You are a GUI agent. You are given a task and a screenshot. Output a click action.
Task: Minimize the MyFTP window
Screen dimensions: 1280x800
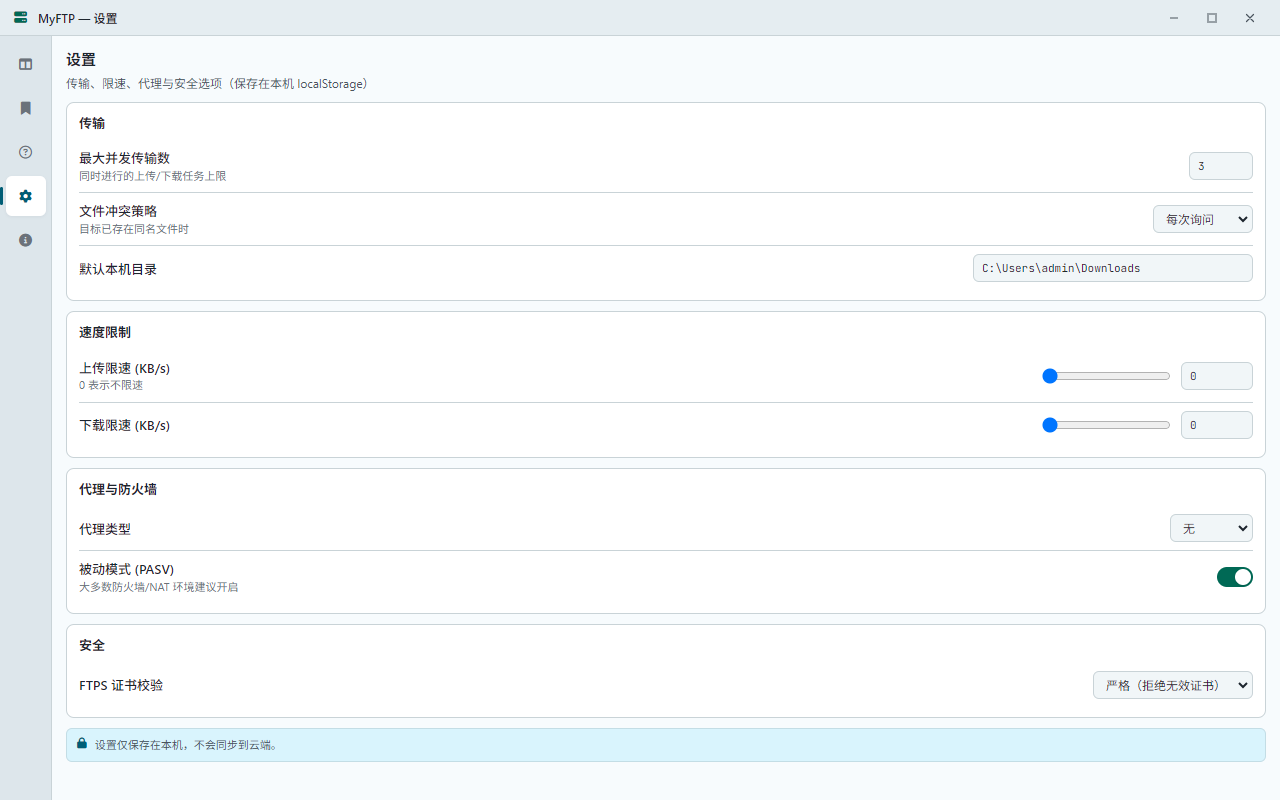(1174, 18)
